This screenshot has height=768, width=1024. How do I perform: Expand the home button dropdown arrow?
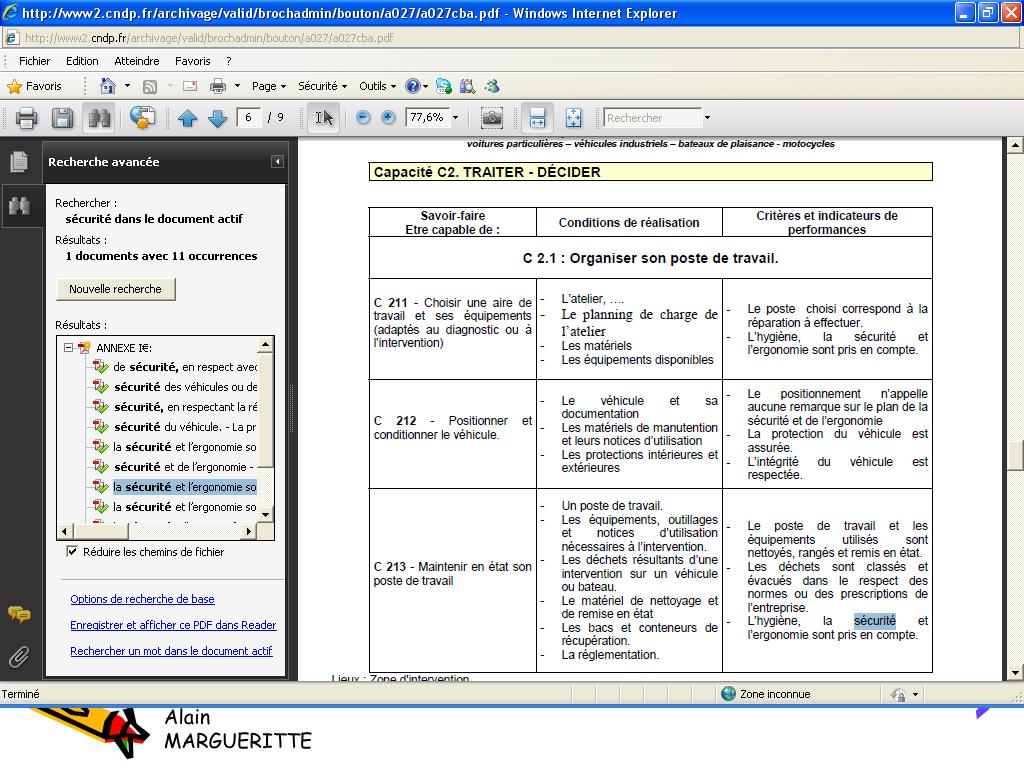pyautogui.click(x=127, y=86)
